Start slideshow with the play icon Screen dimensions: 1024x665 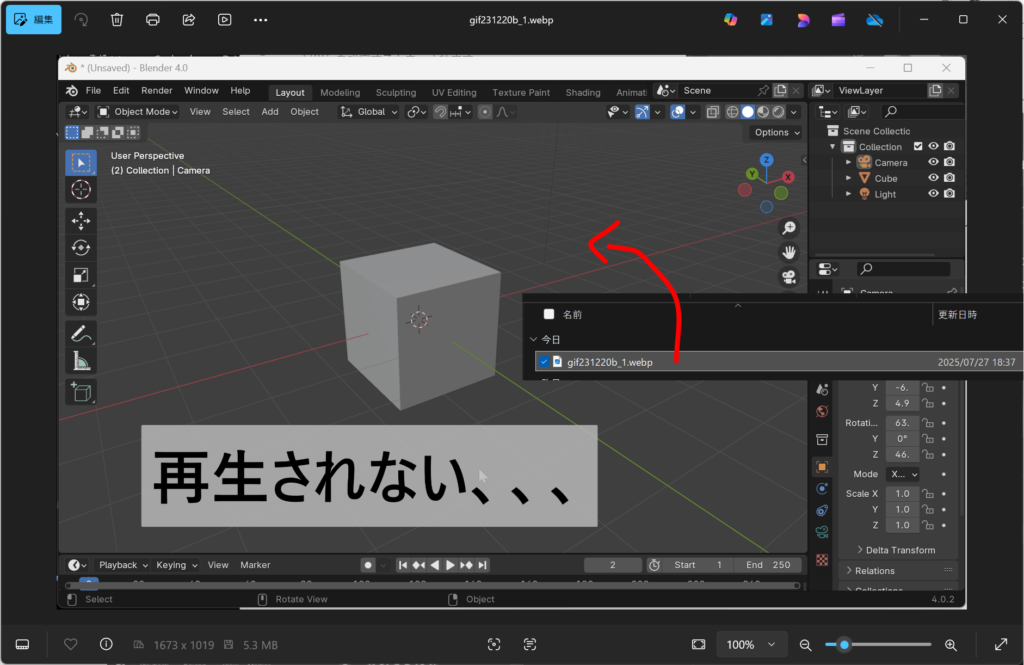click(x=225, y=19)
